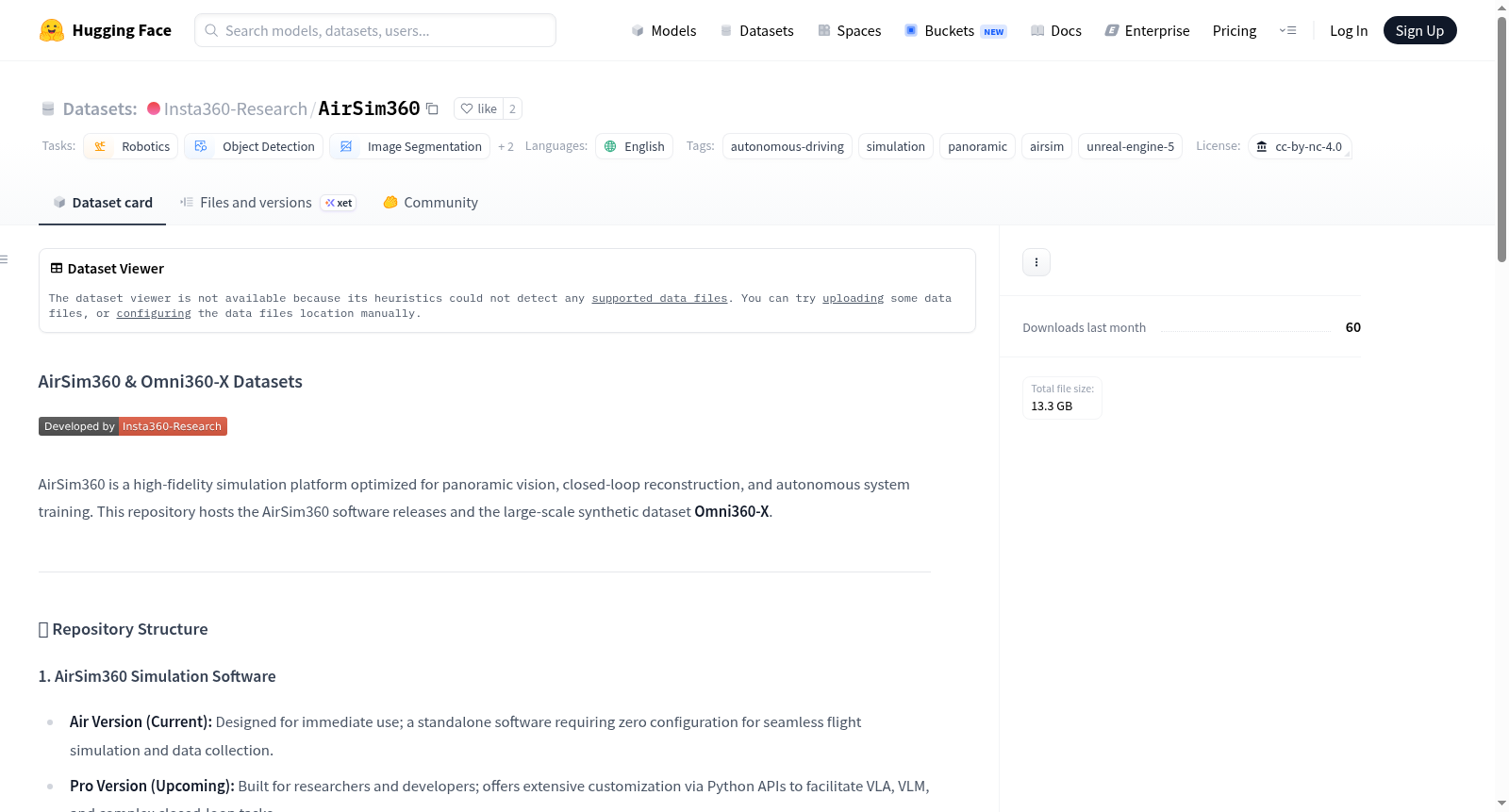Select the Object Detection task tag
Viewport: 1509px width, 812px height.
tap(254, 146)
